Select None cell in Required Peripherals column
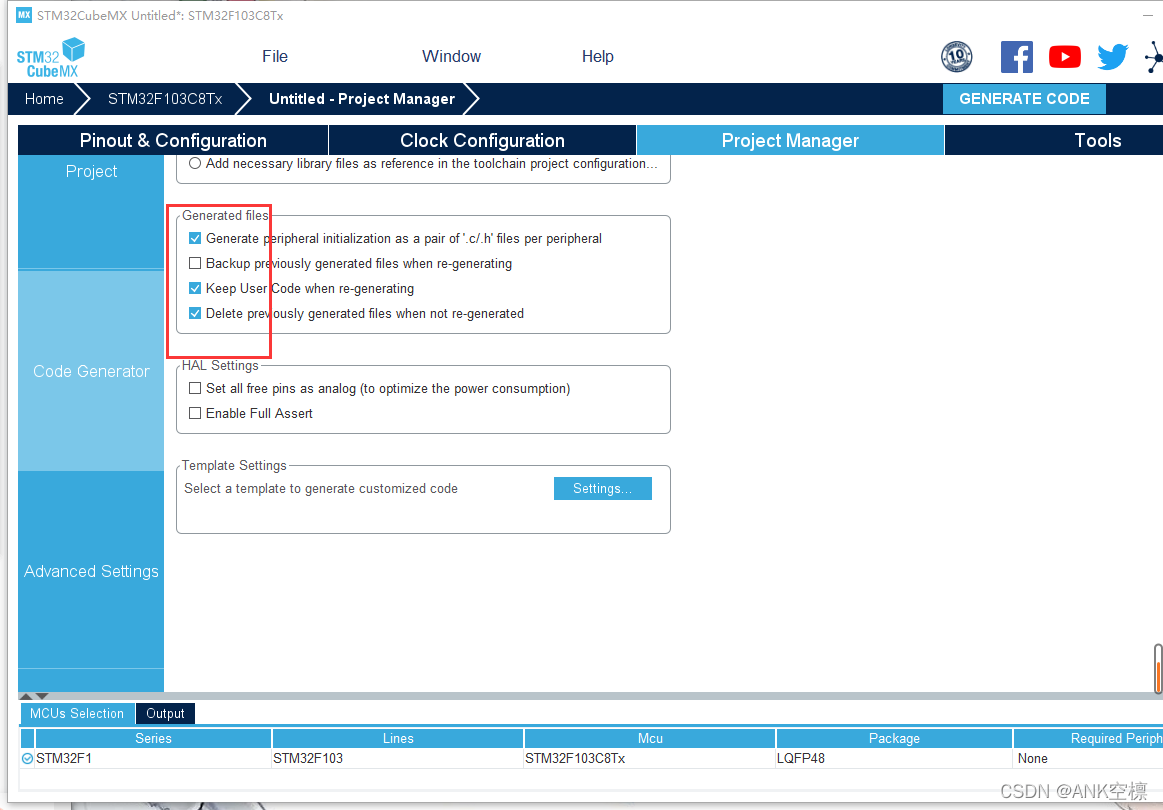Image resolution: width=1163 pixels, height=810 pixels. [x=1088, y=759]
